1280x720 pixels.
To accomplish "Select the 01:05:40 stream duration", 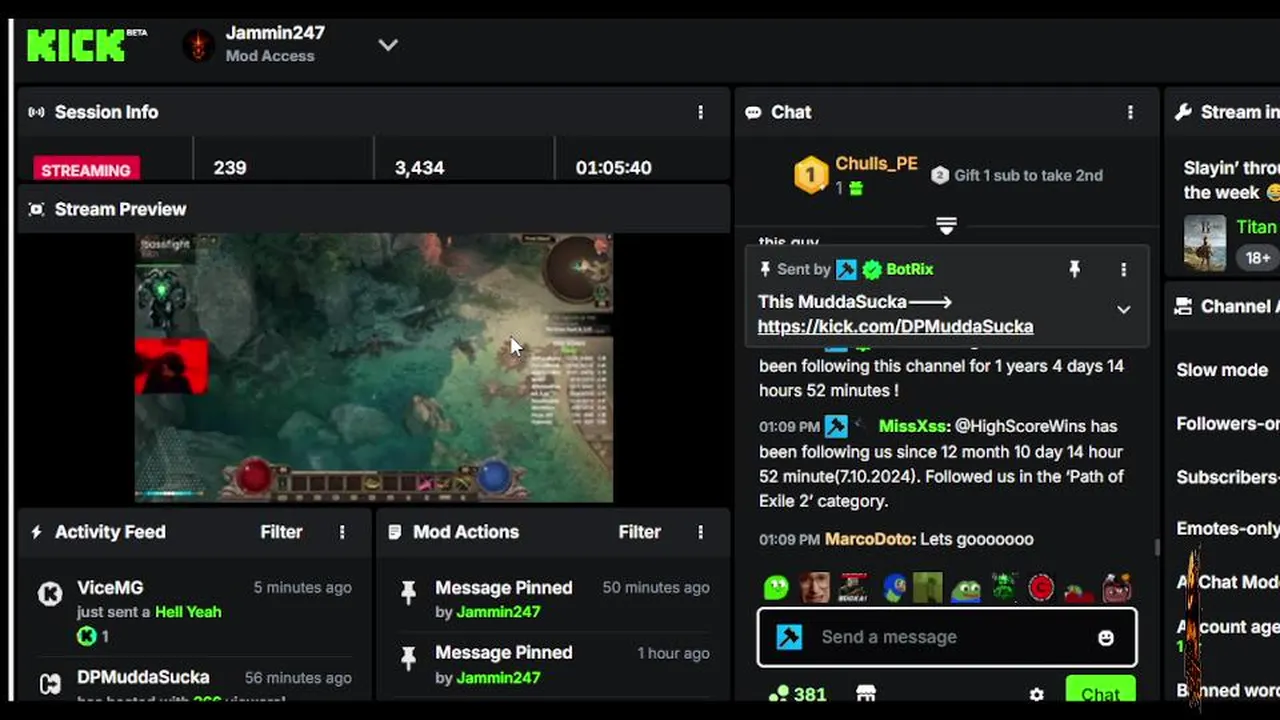I will tap(613, 168).
